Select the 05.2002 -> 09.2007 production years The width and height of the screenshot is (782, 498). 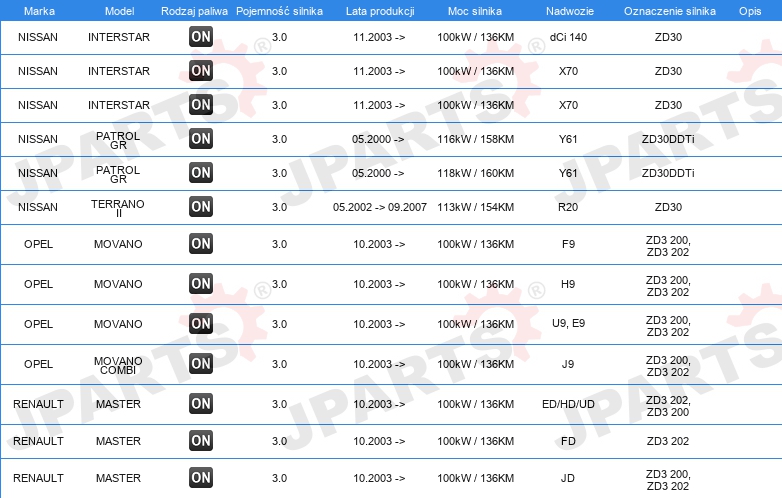click(380, 207)
